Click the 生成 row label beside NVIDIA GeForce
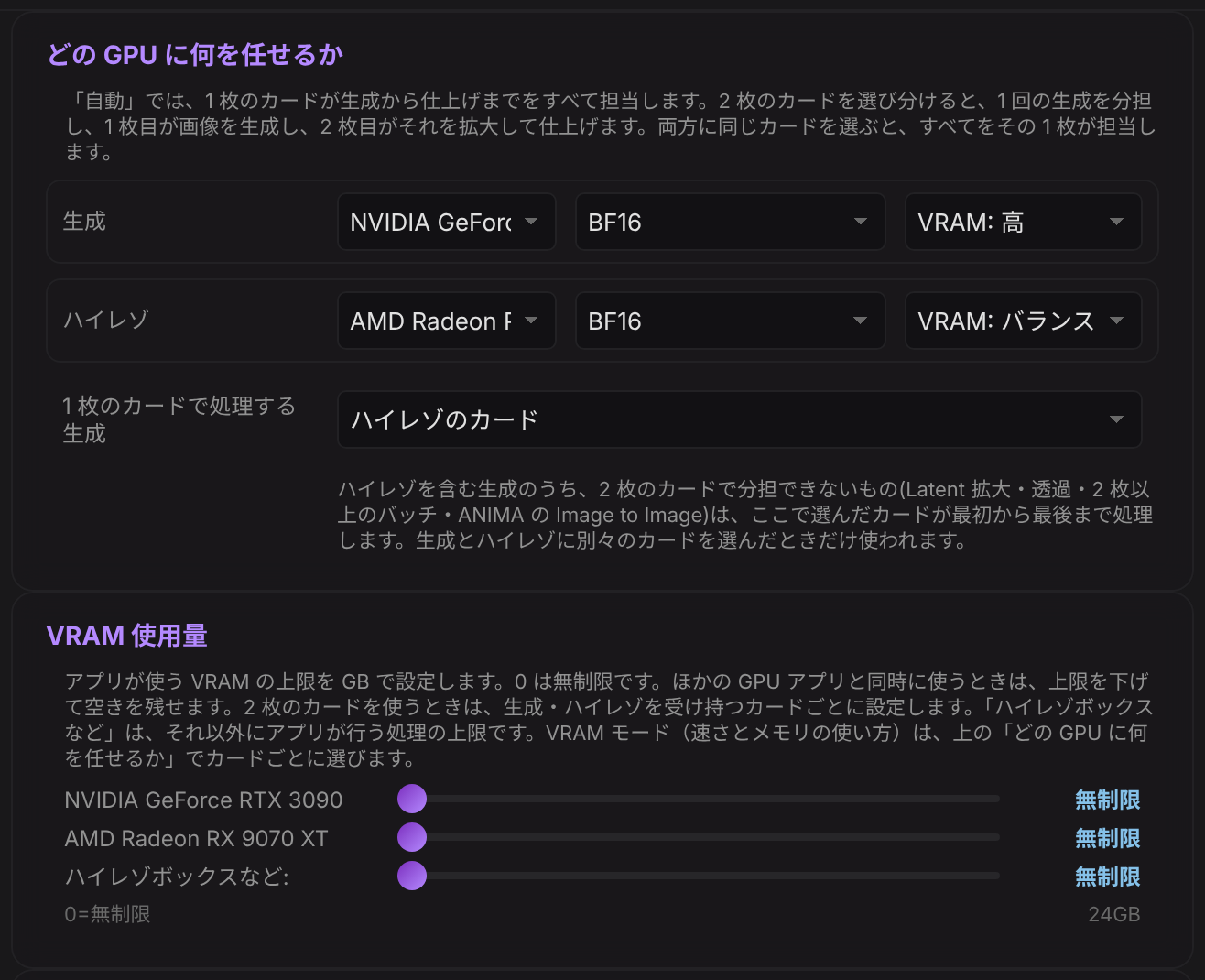Screen dimensions: 1205x980 pos(84,222)
